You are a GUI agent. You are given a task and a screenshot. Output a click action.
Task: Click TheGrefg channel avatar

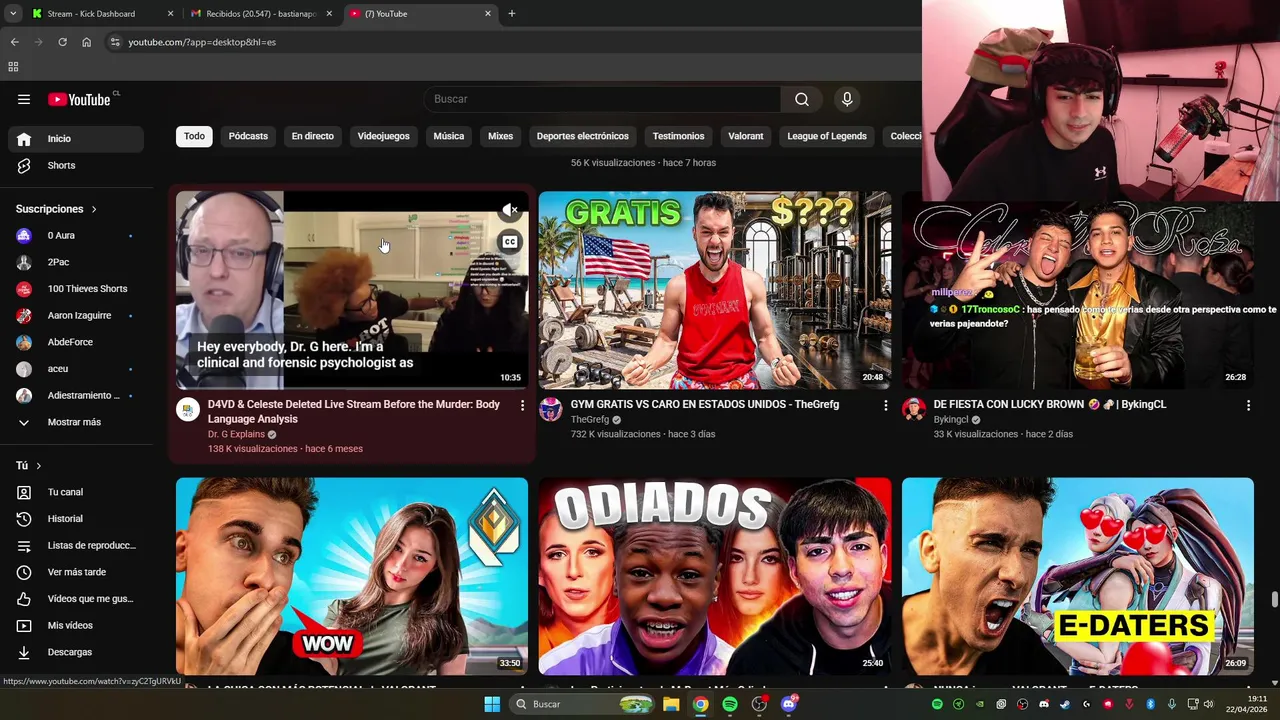551,409
